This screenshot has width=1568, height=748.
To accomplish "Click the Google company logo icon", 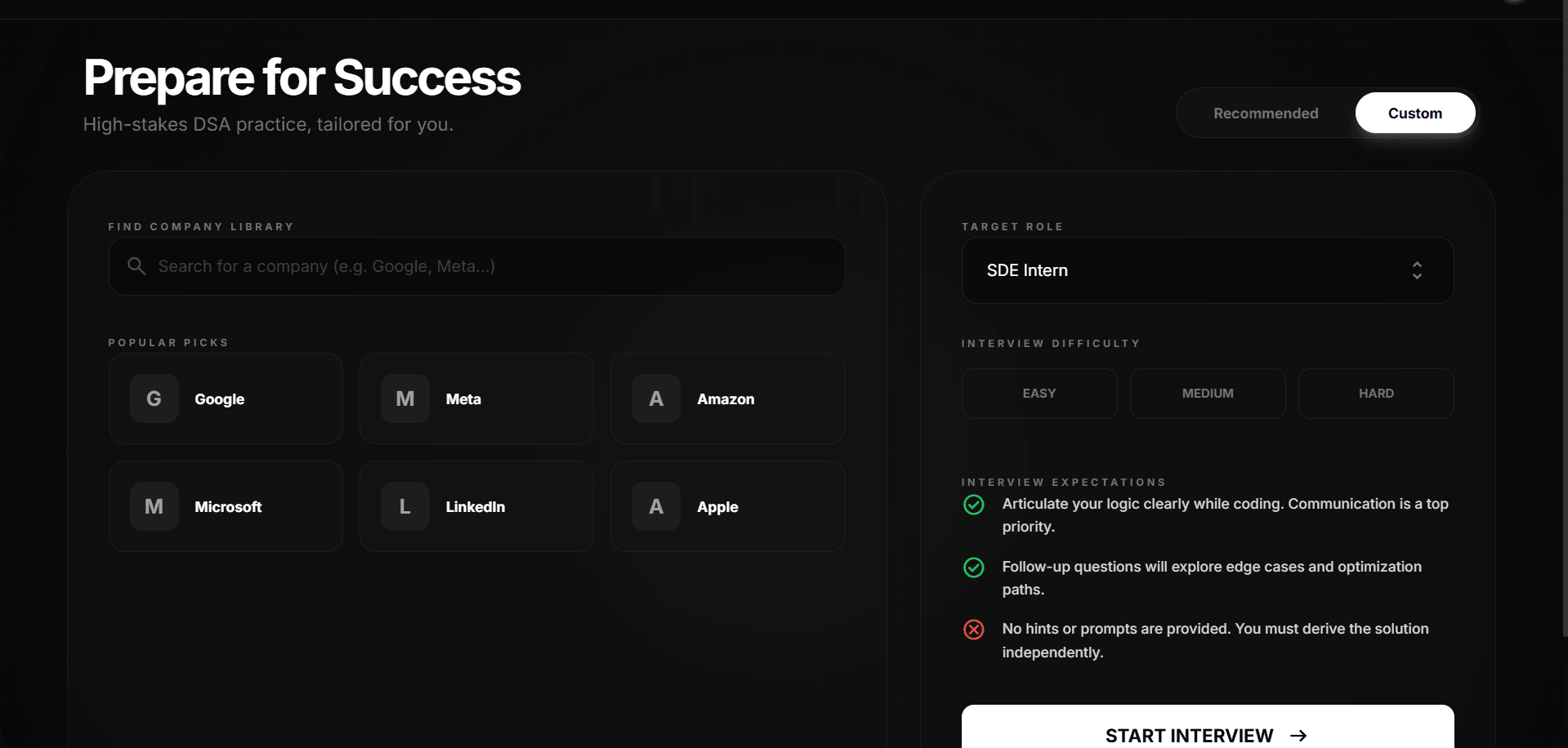I will (x=154, y=398).
